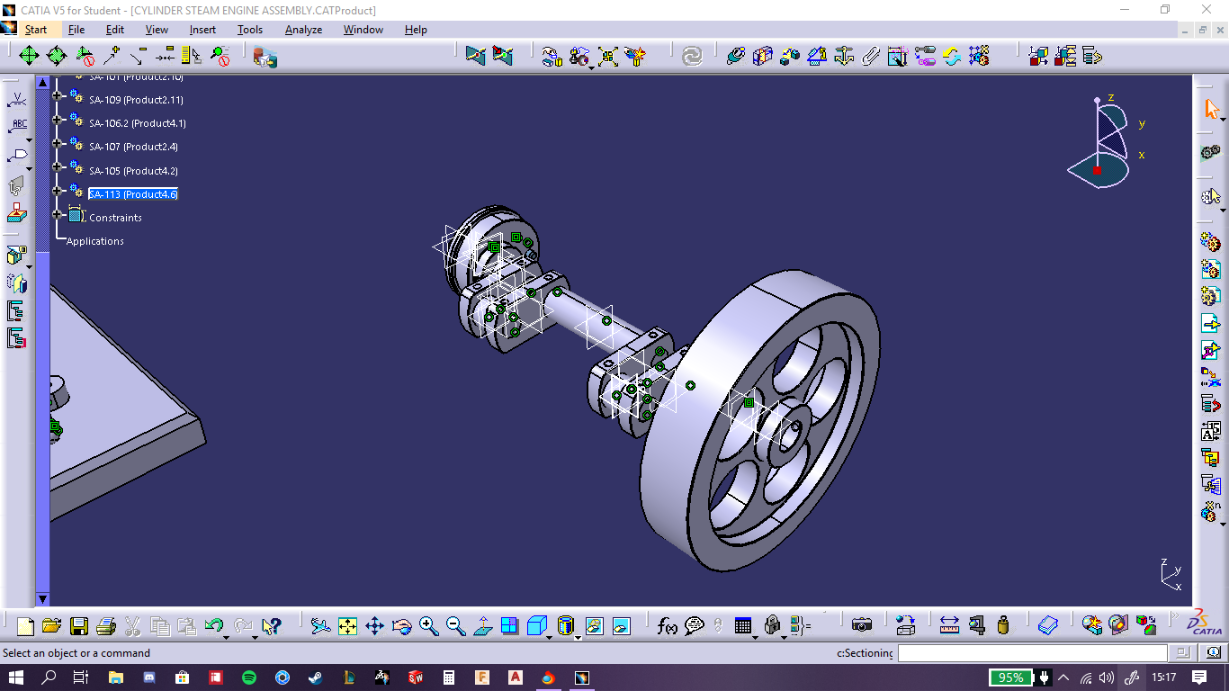This screenshot has height=691, width=1229.
Task: Click the Coincidence Constraint icon
Action: [x=736, y=56]
